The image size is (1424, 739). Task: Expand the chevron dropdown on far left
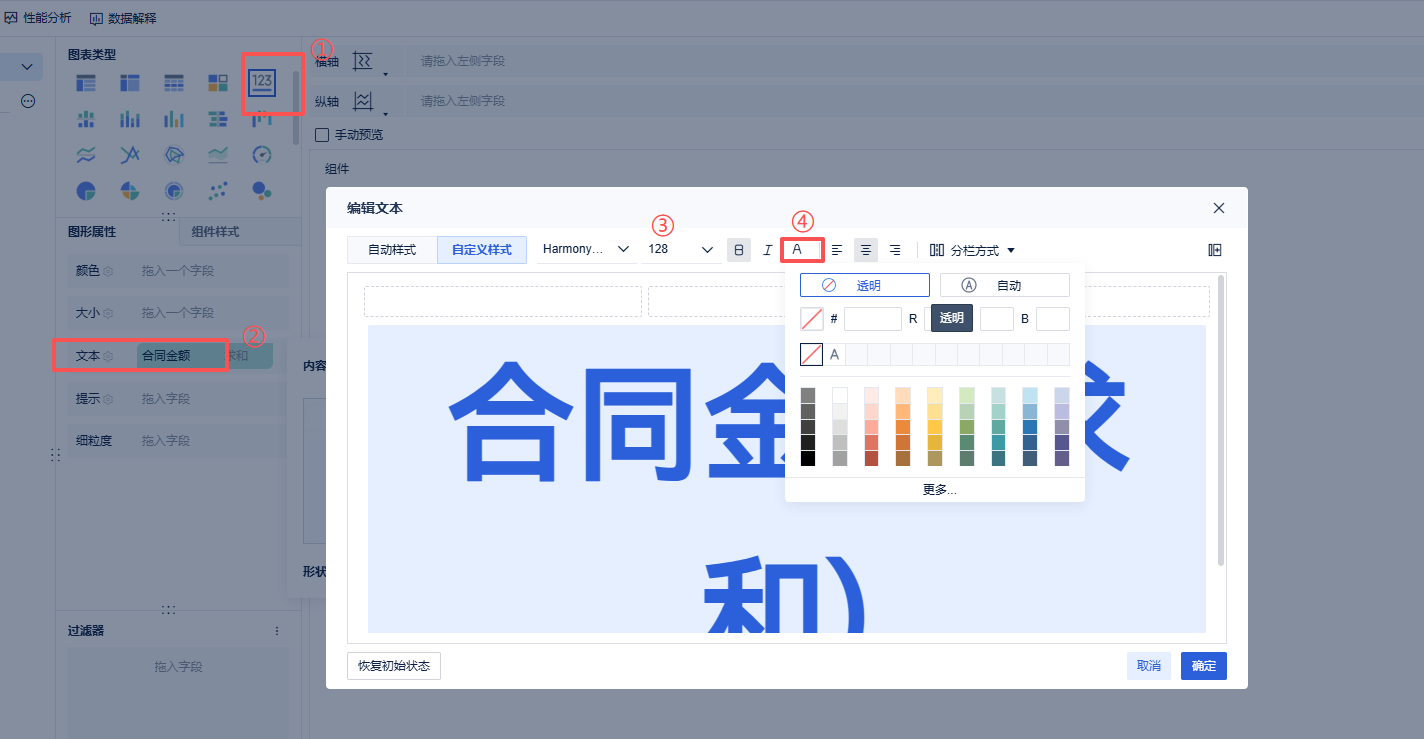coord(26,67)
